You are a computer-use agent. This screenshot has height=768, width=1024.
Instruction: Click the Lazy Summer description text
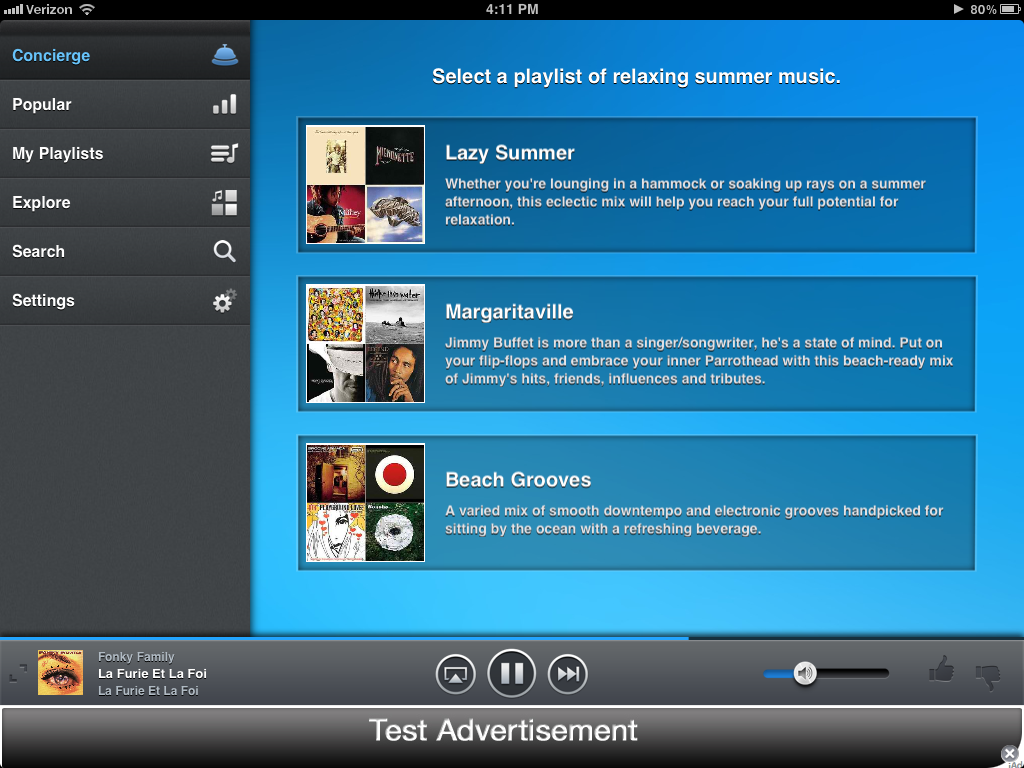[685, 202]
